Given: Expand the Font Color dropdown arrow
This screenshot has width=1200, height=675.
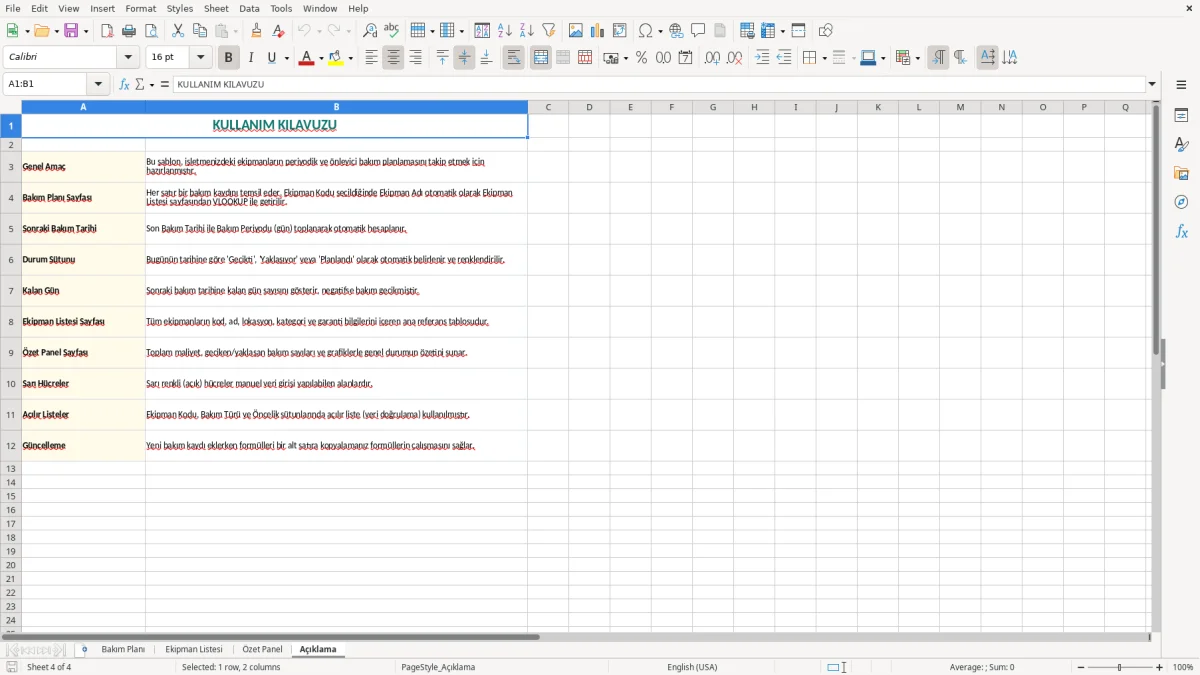Looking at the screenshot, I should click(x=320, y=59).
